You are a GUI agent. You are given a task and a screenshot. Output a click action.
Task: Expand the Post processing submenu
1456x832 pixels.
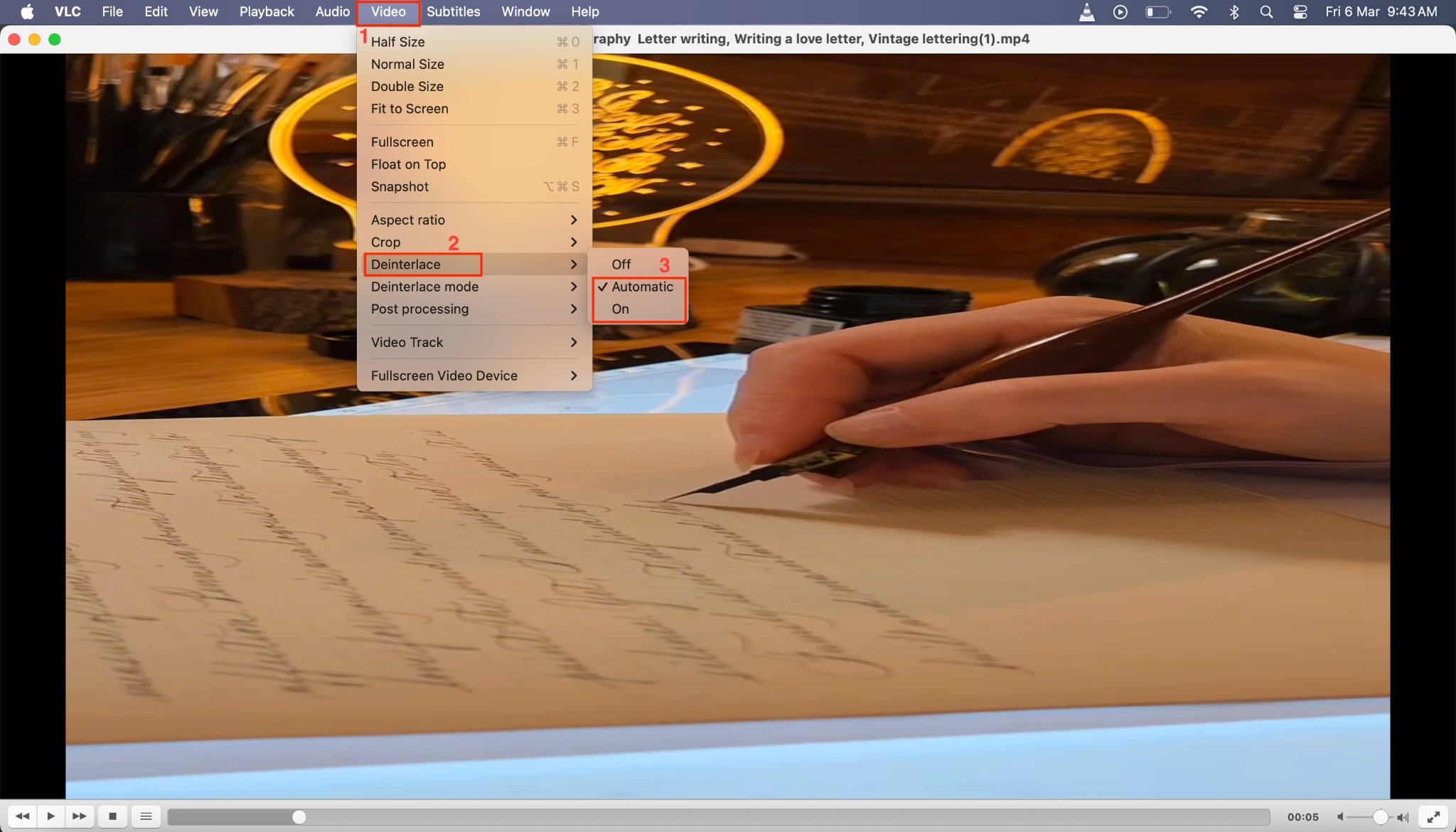[x=419, y=309]
